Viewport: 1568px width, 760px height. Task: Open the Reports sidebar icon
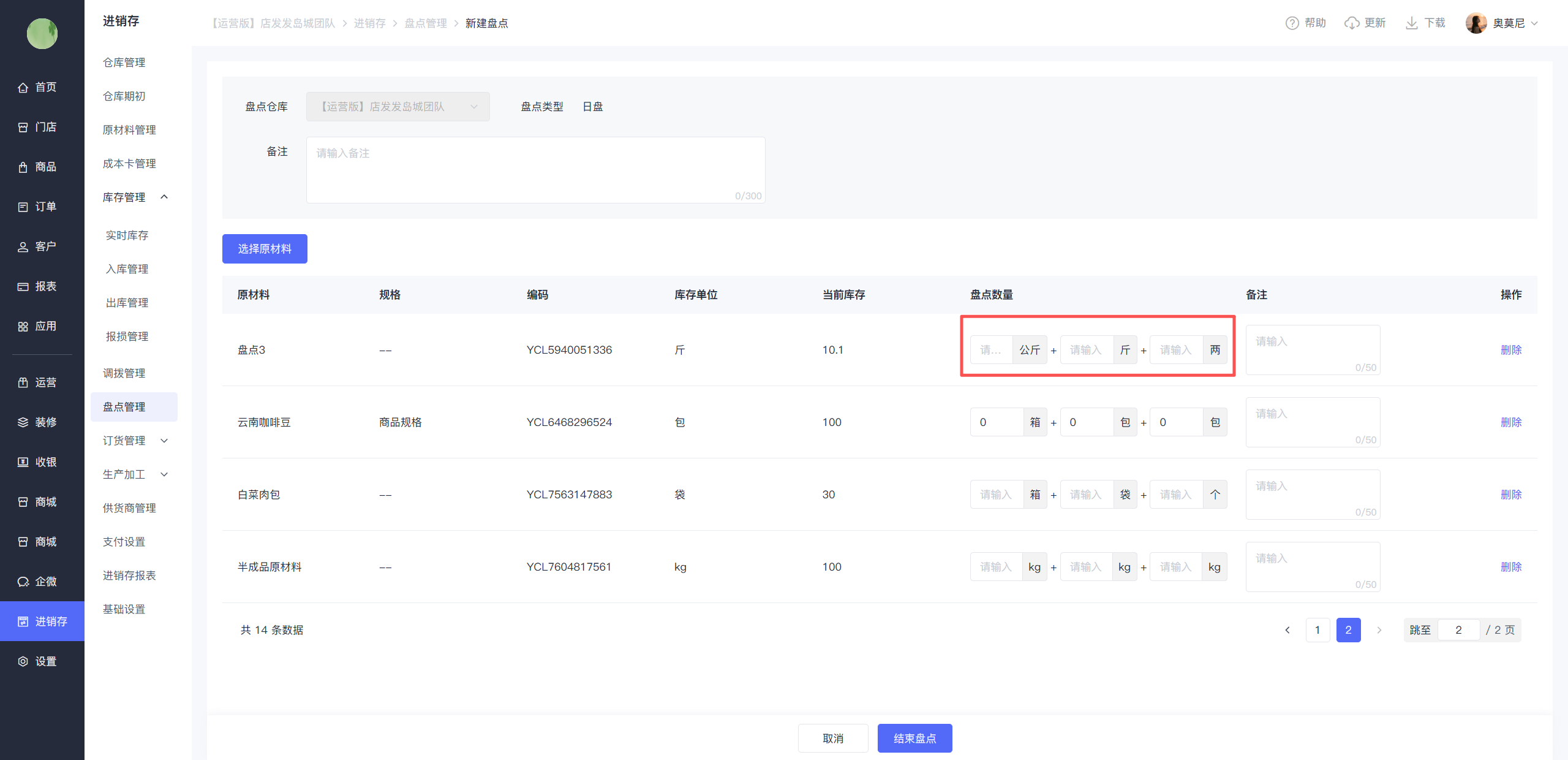(23, 287)
